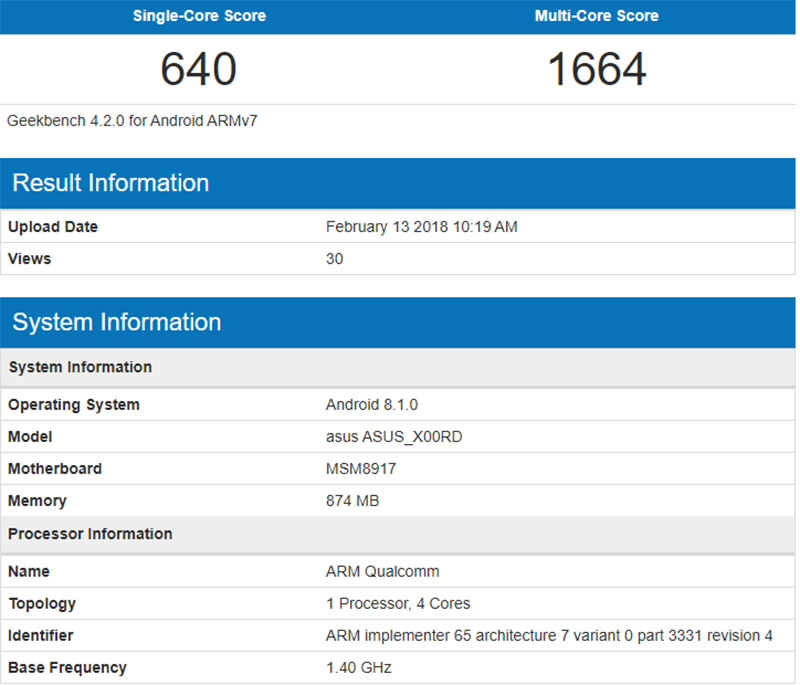
Task: Select the ARM Qualcomm processor name
Action: coord(382,571)
